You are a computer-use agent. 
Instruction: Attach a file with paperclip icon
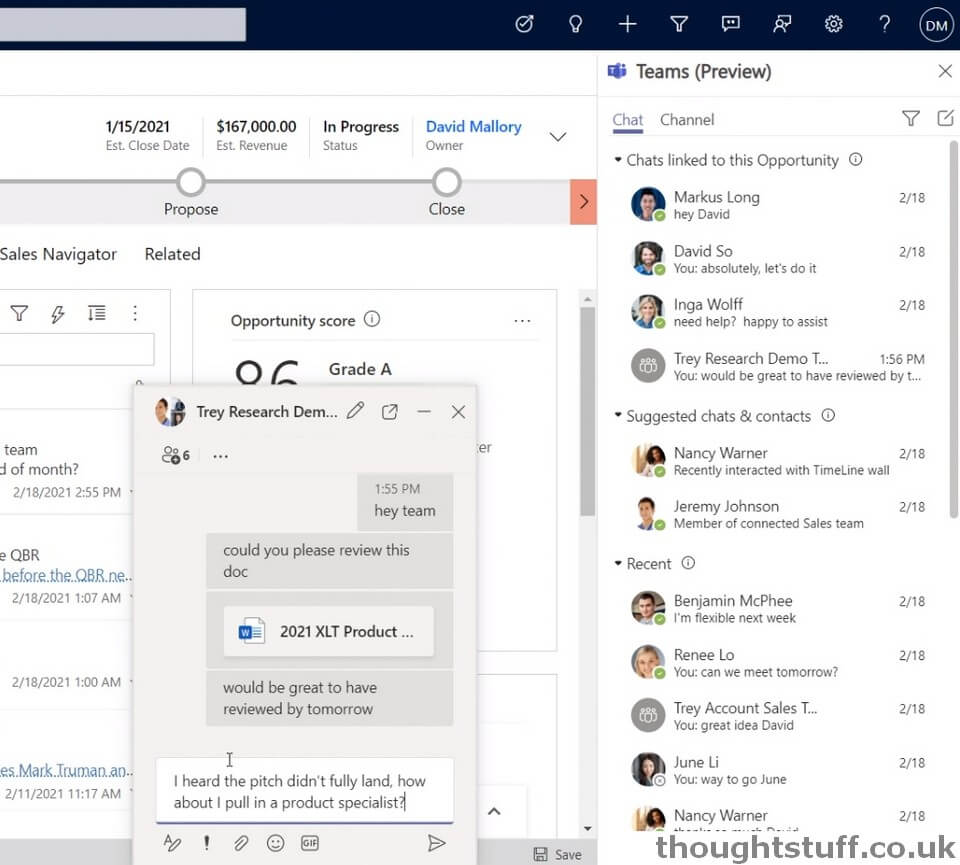click(x=241, y=844)
